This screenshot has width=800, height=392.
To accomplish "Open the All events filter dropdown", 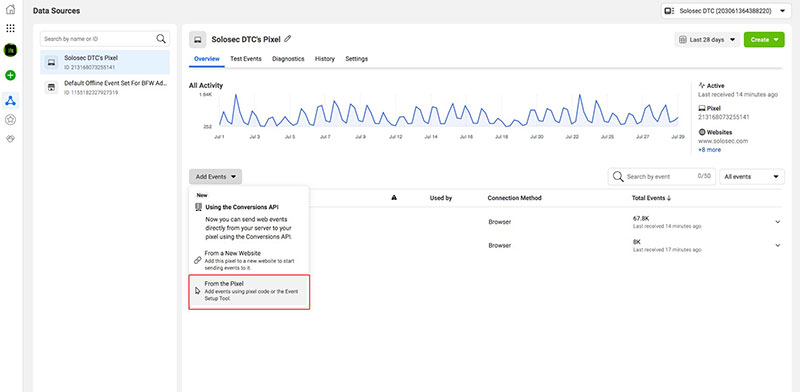I will [x=752, y=177].
